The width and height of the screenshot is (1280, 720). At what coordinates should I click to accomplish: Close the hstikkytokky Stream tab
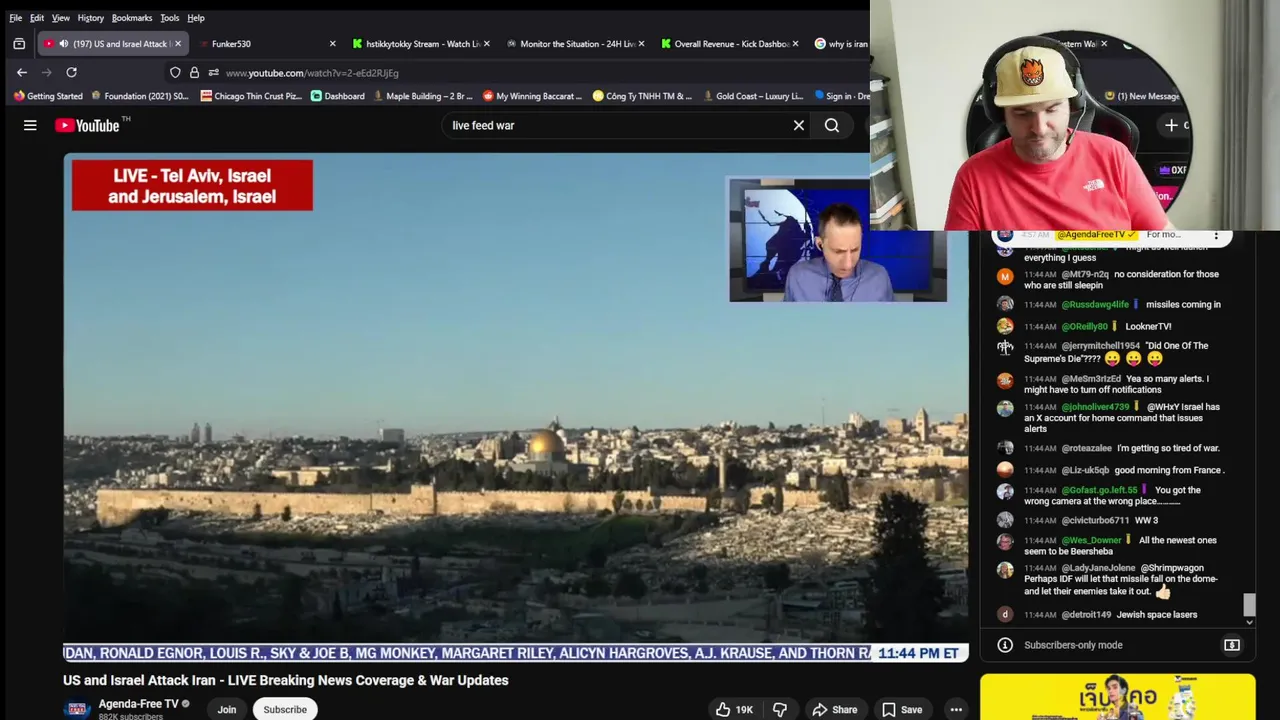point(486,44)
